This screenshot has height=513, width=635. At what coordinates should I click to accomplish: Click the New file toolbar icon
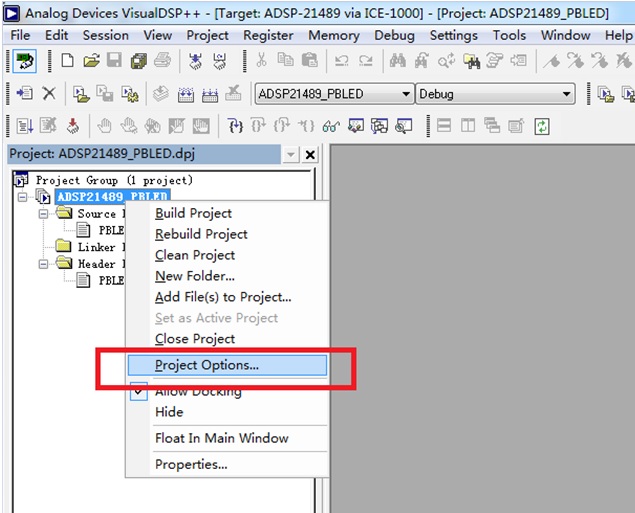[67, 61]
